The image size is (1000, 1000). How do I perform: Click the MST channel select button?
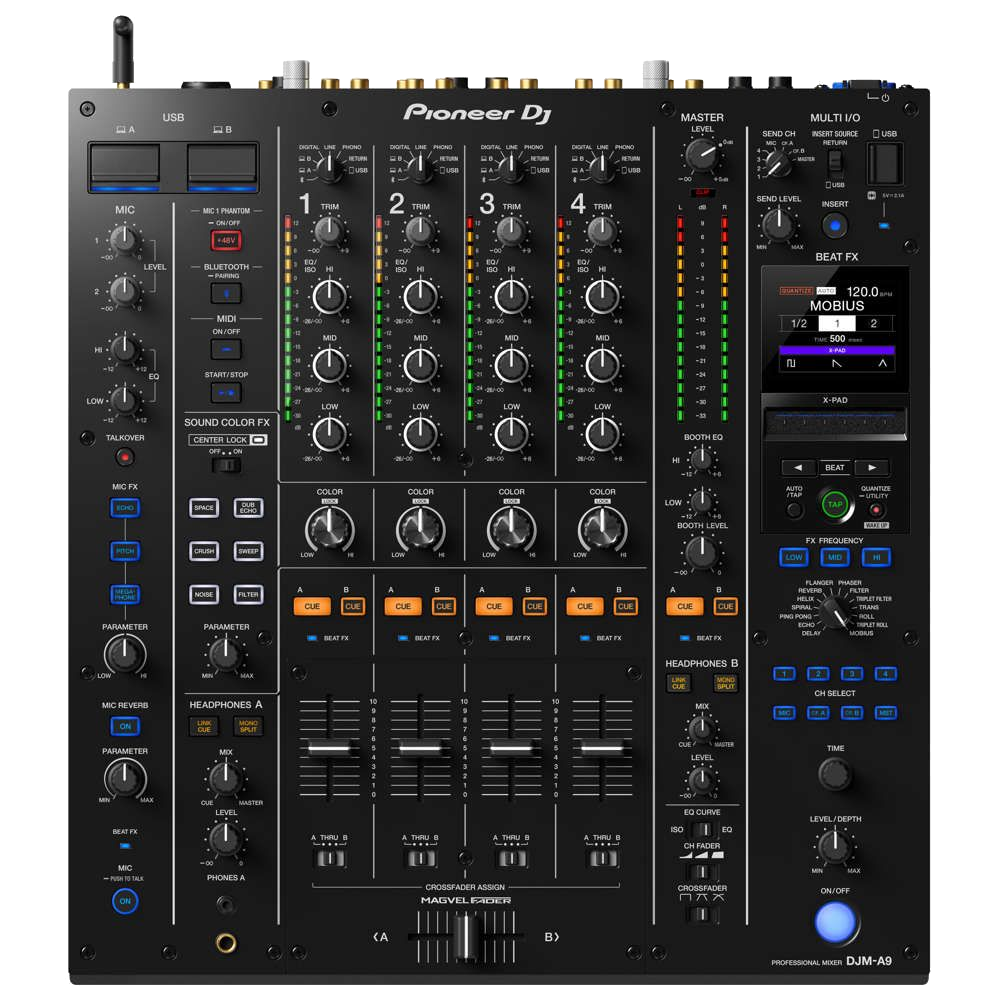tap(885, 712)
